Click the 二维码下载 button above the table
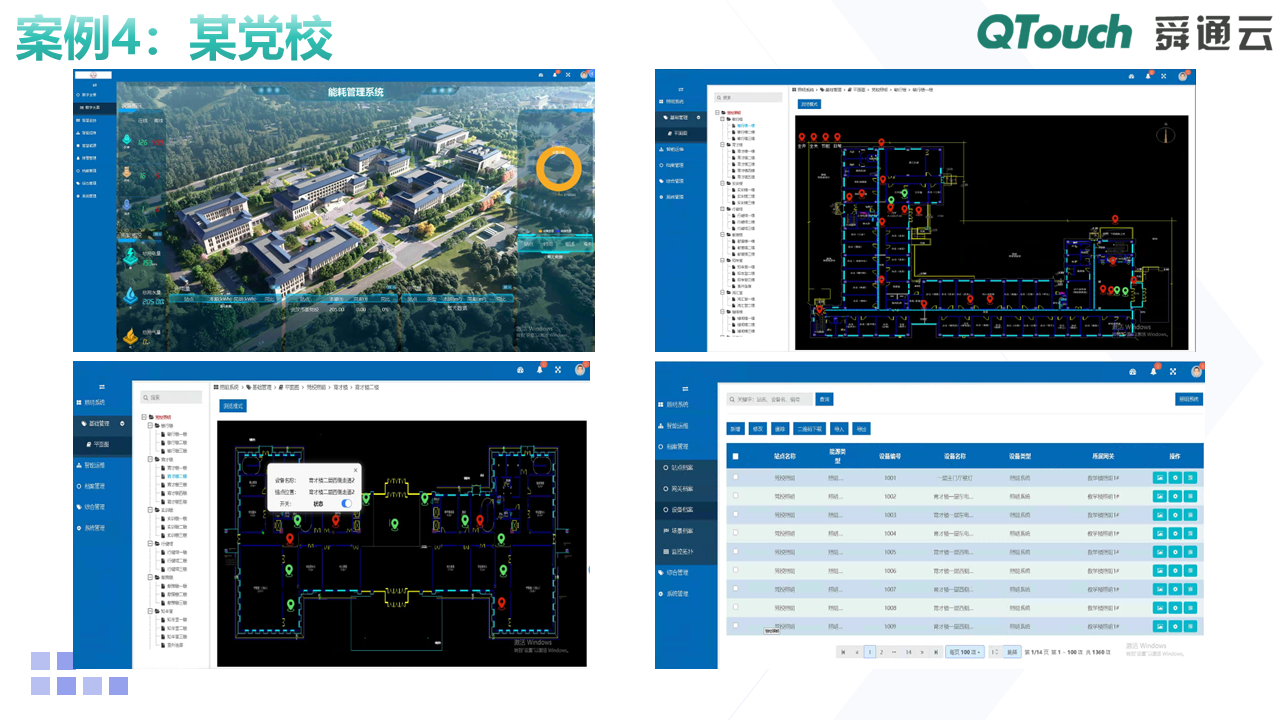 tap(809, 429)
